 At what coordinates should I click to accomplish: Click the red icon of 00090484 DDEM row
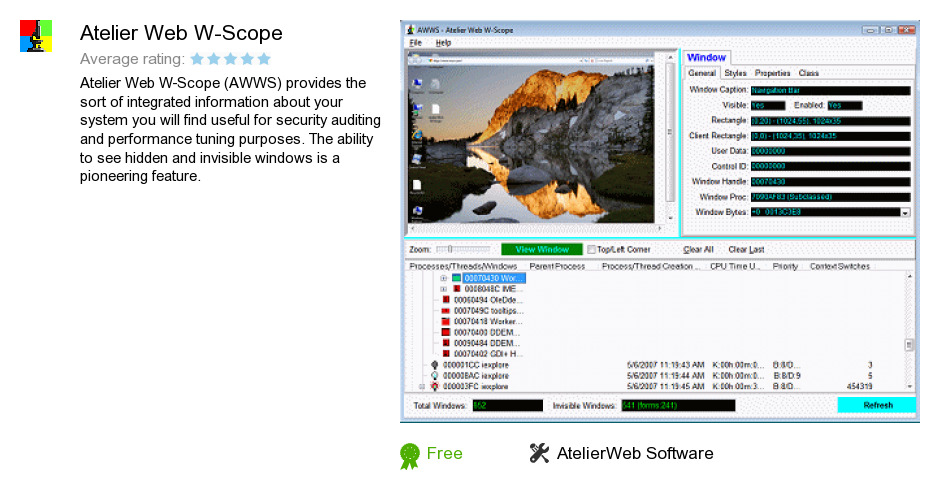click(446, 343)
